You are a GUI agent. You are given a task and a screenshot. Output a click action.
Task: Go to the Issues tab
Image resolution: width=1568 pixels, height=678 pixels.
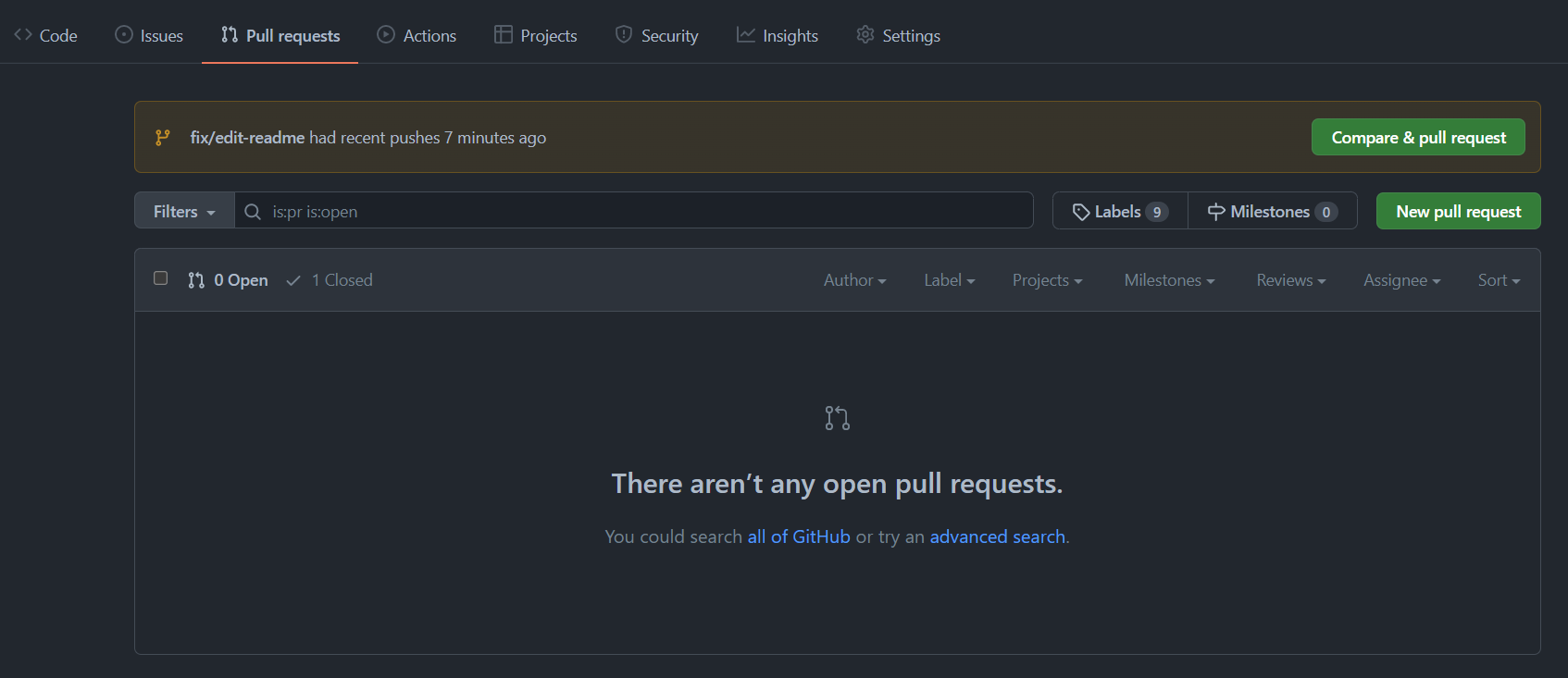click(149, 35)
